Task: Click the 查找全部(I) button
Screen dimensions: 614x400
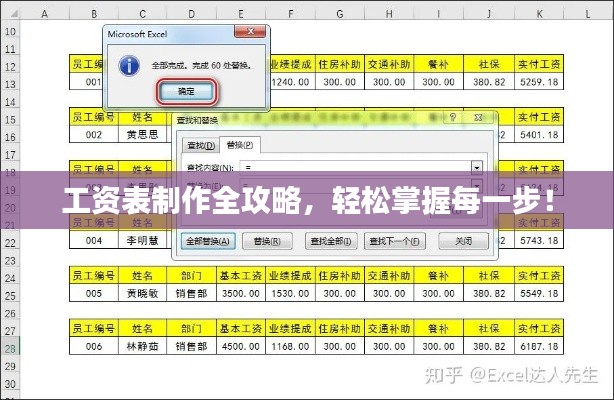Action: click(329, 241)
